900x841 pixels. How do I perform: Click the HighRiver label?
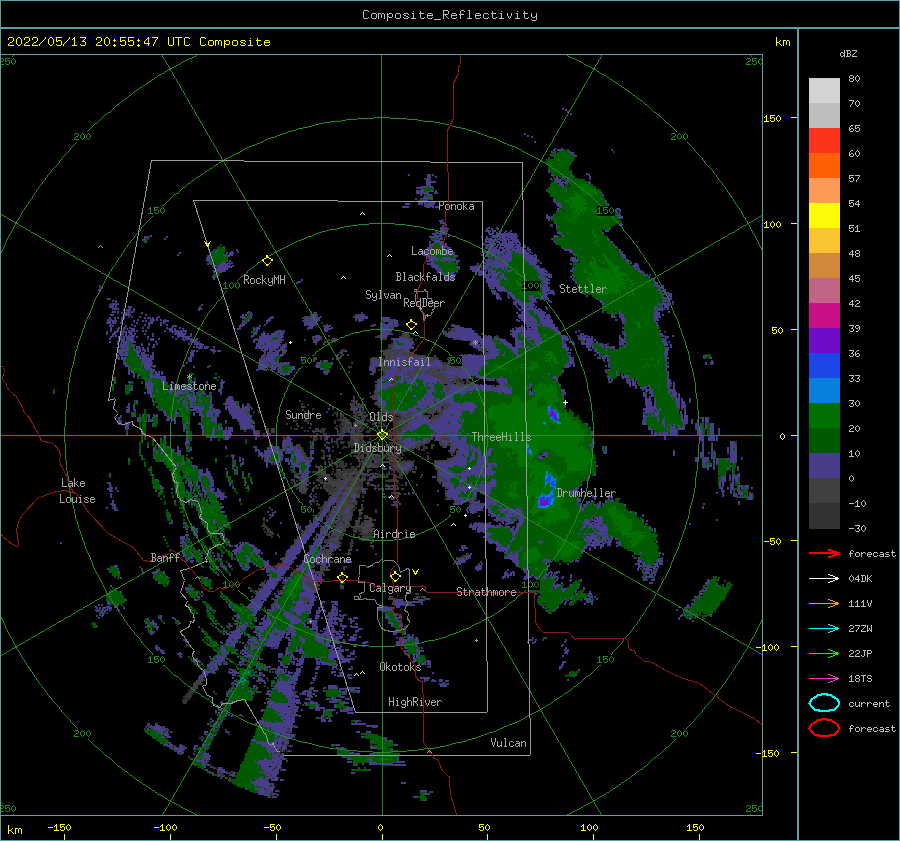[415, 702]
